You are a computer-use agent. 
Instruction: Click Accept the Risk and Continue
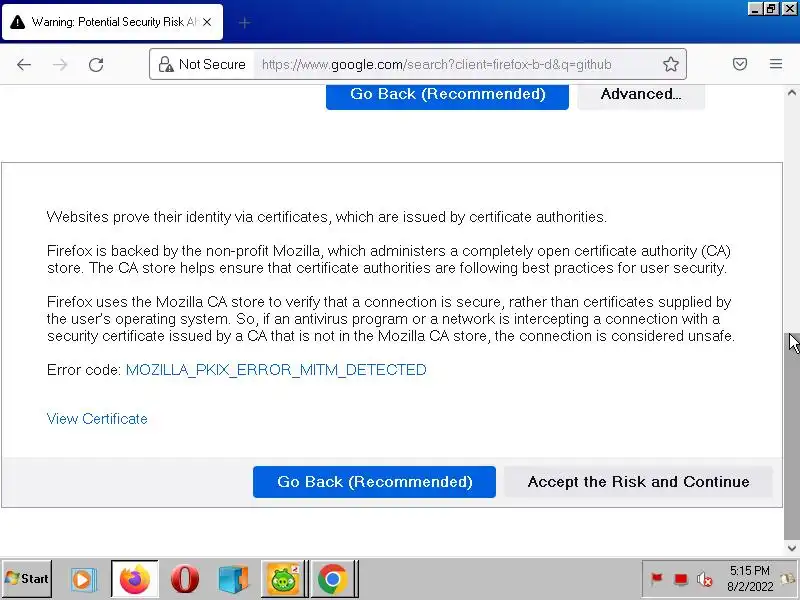638,482
